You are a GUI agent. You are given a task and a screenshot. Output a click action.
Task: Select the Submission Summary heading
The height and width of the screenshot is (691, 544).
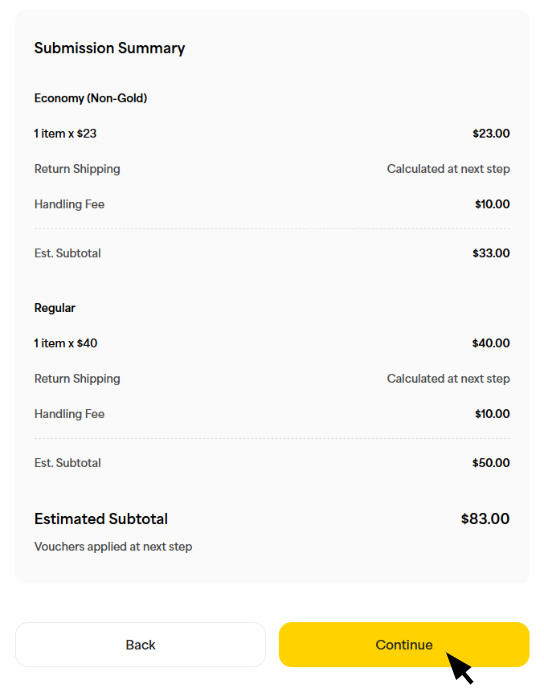click(x=110, y=48)
